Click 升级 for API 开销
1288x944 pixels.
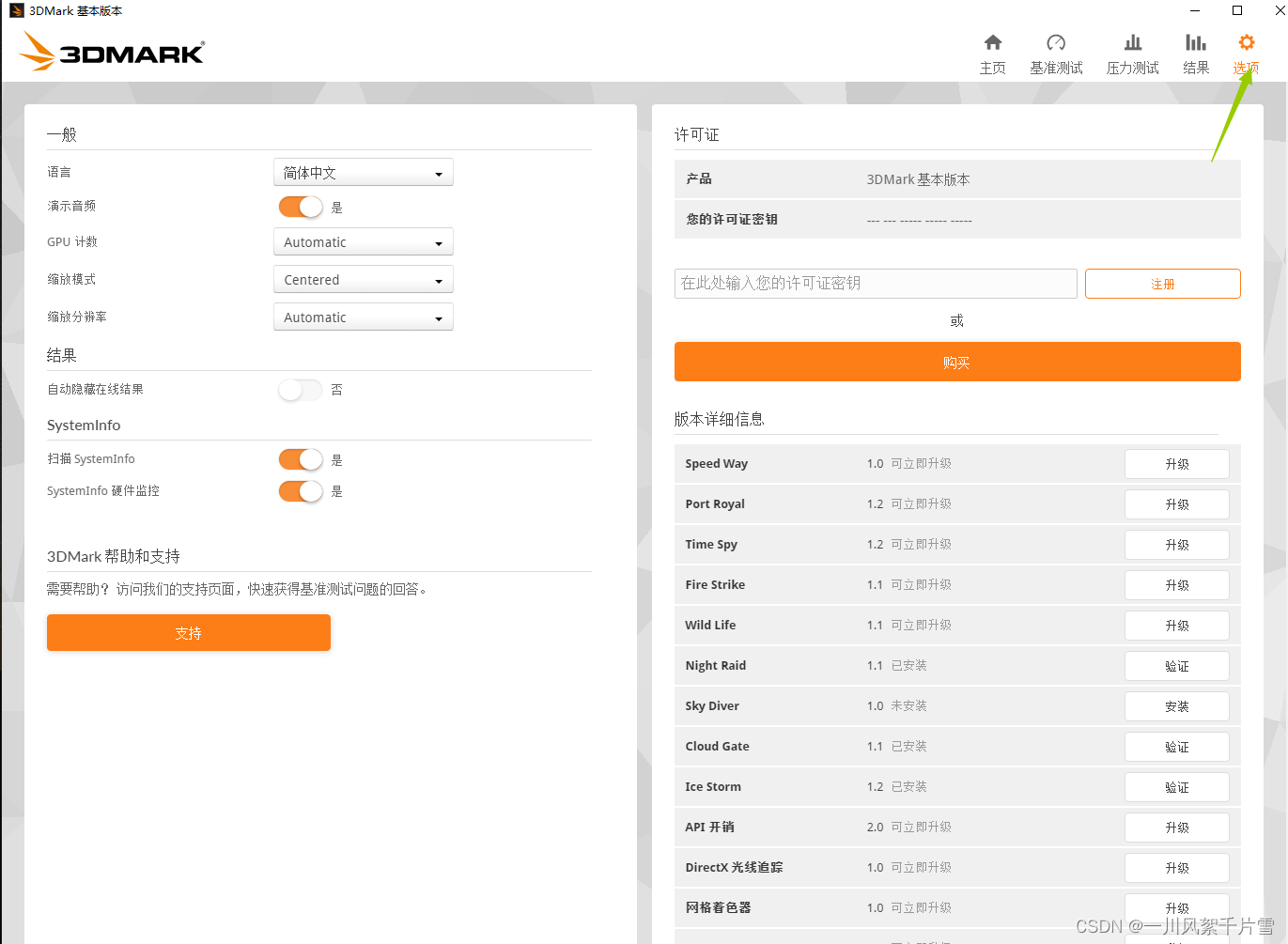(x=1177, y=828)
